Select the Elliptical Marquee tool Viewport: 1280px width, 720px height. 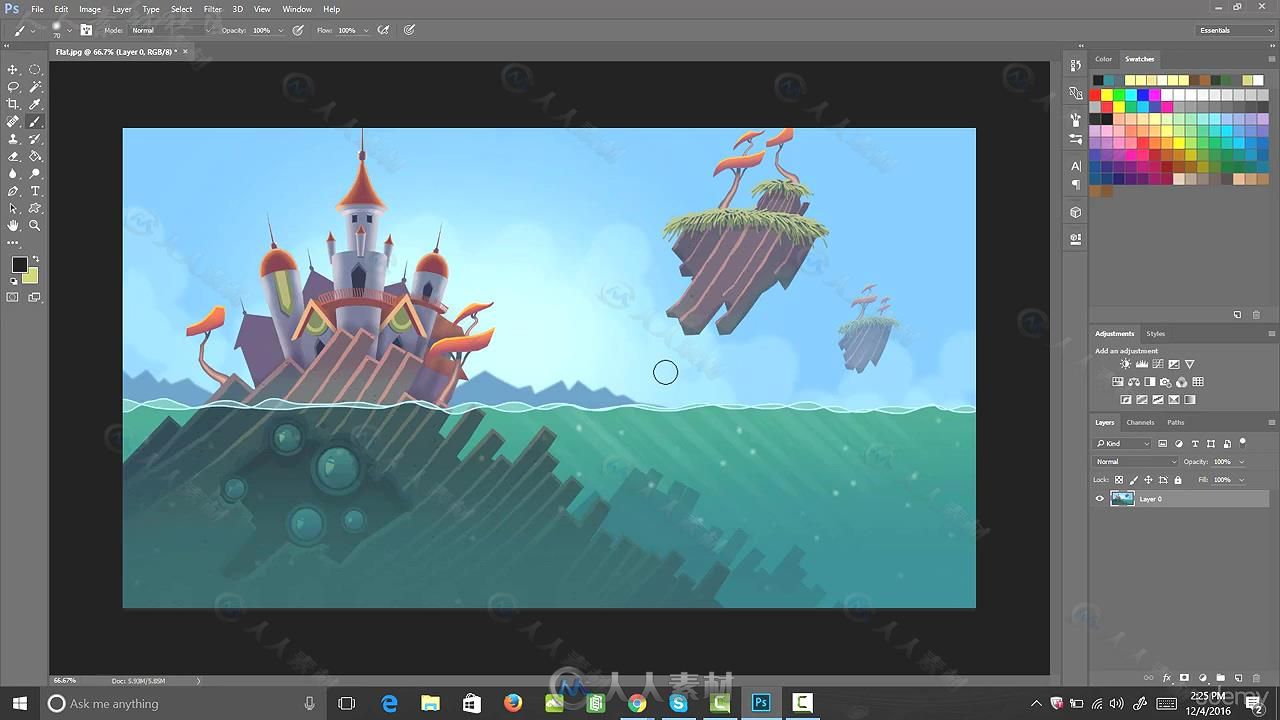[x=35, y=69]
